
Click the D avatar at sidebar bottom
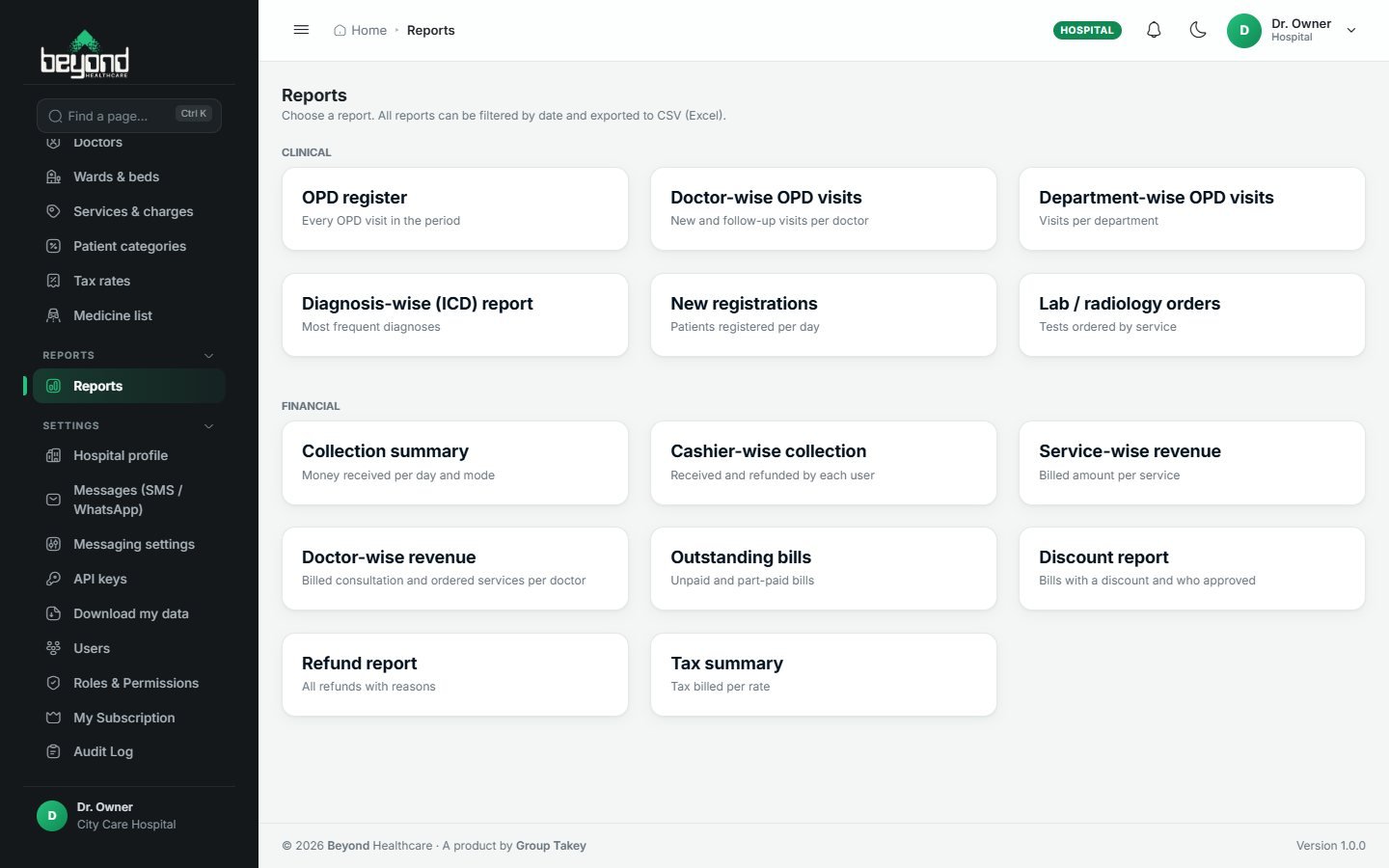(x=52, y=816)
